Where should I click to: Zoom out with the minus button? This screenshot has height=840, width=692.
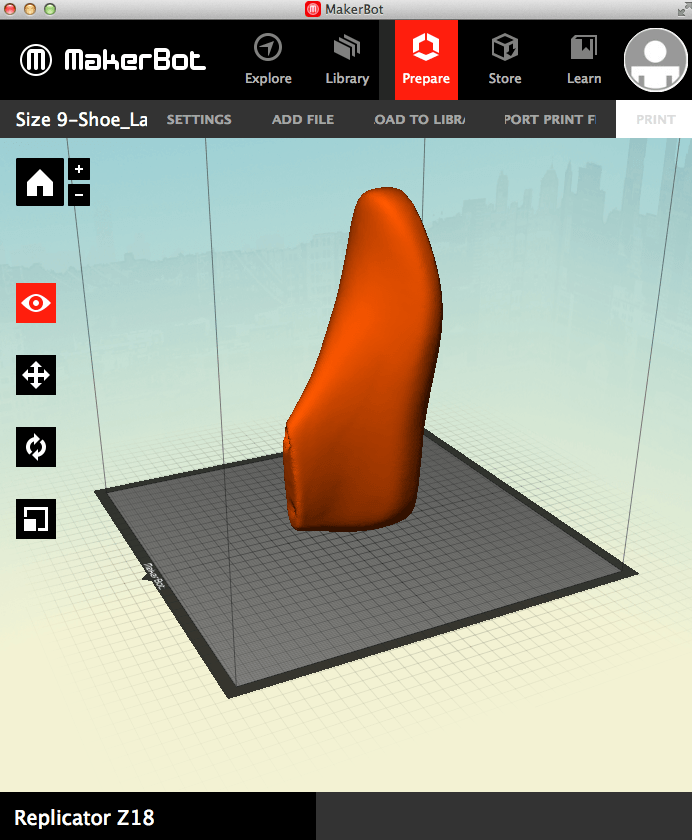coord(79,194)
